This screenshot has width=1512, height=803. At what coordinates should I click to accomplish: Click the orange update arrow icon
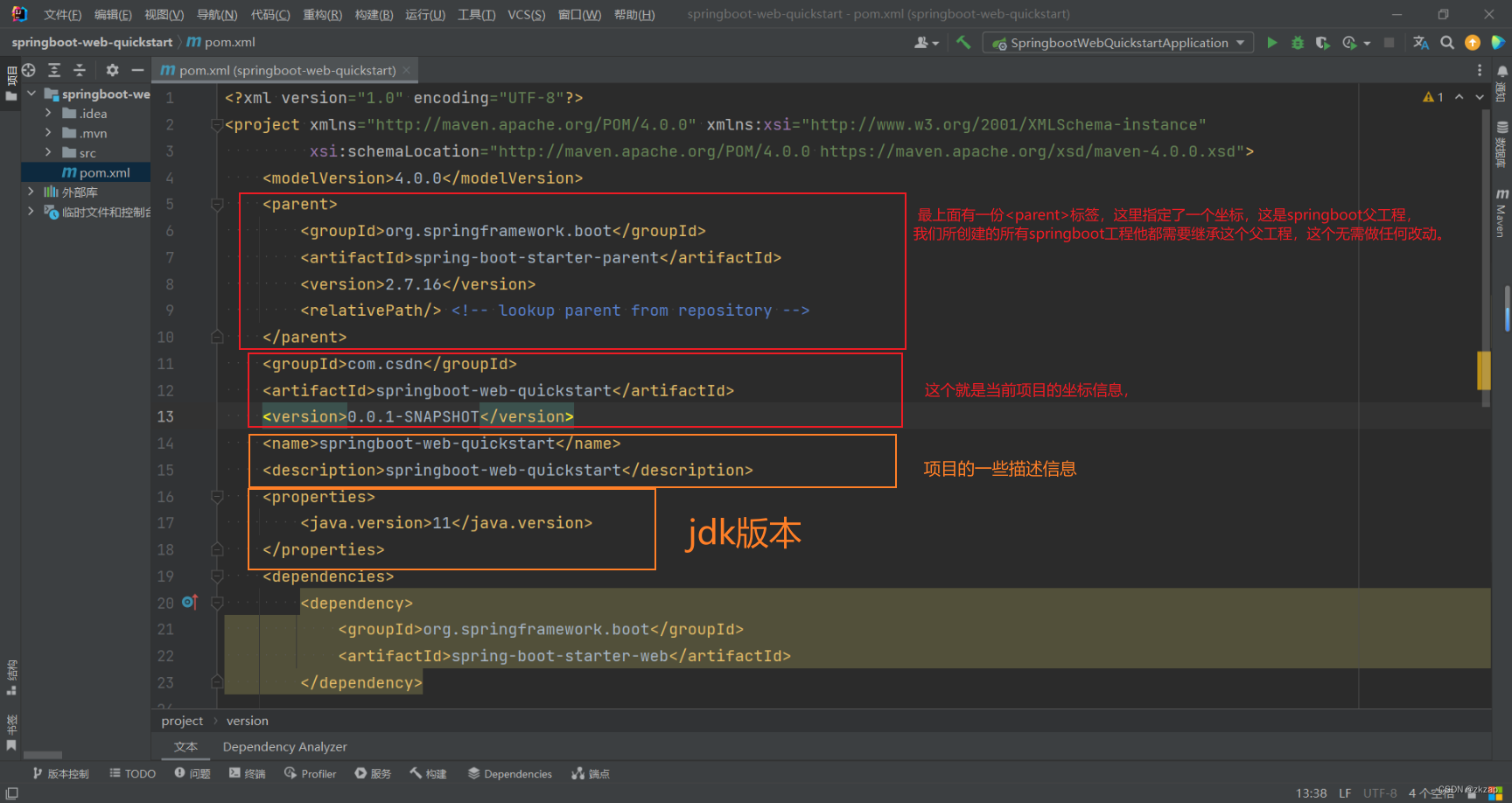click(1473, 43)
